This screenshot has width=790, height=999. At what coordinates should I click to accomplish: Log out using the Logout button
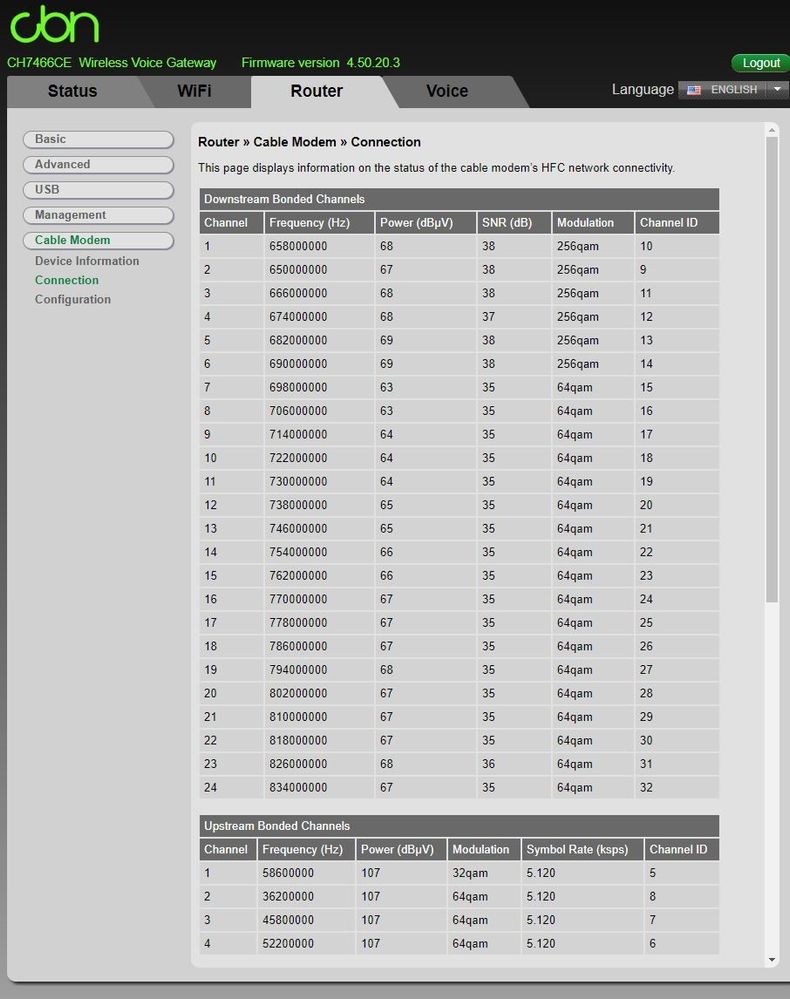click(761, 62)
